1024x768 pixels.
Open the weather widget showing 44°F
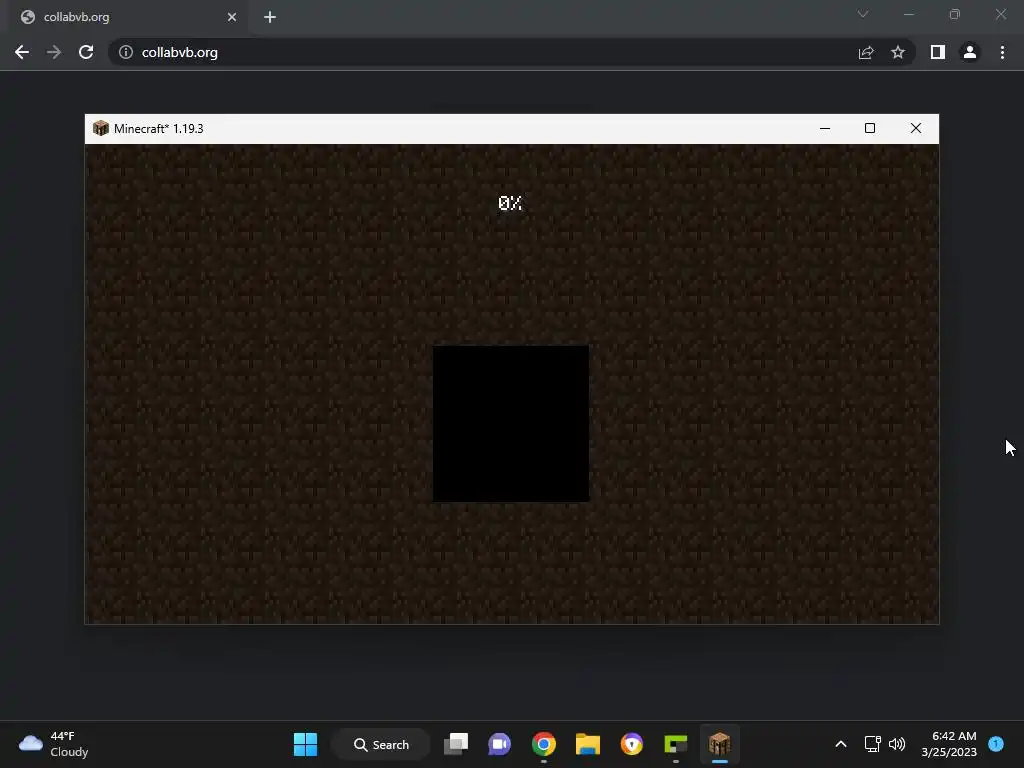pos(54,744)
